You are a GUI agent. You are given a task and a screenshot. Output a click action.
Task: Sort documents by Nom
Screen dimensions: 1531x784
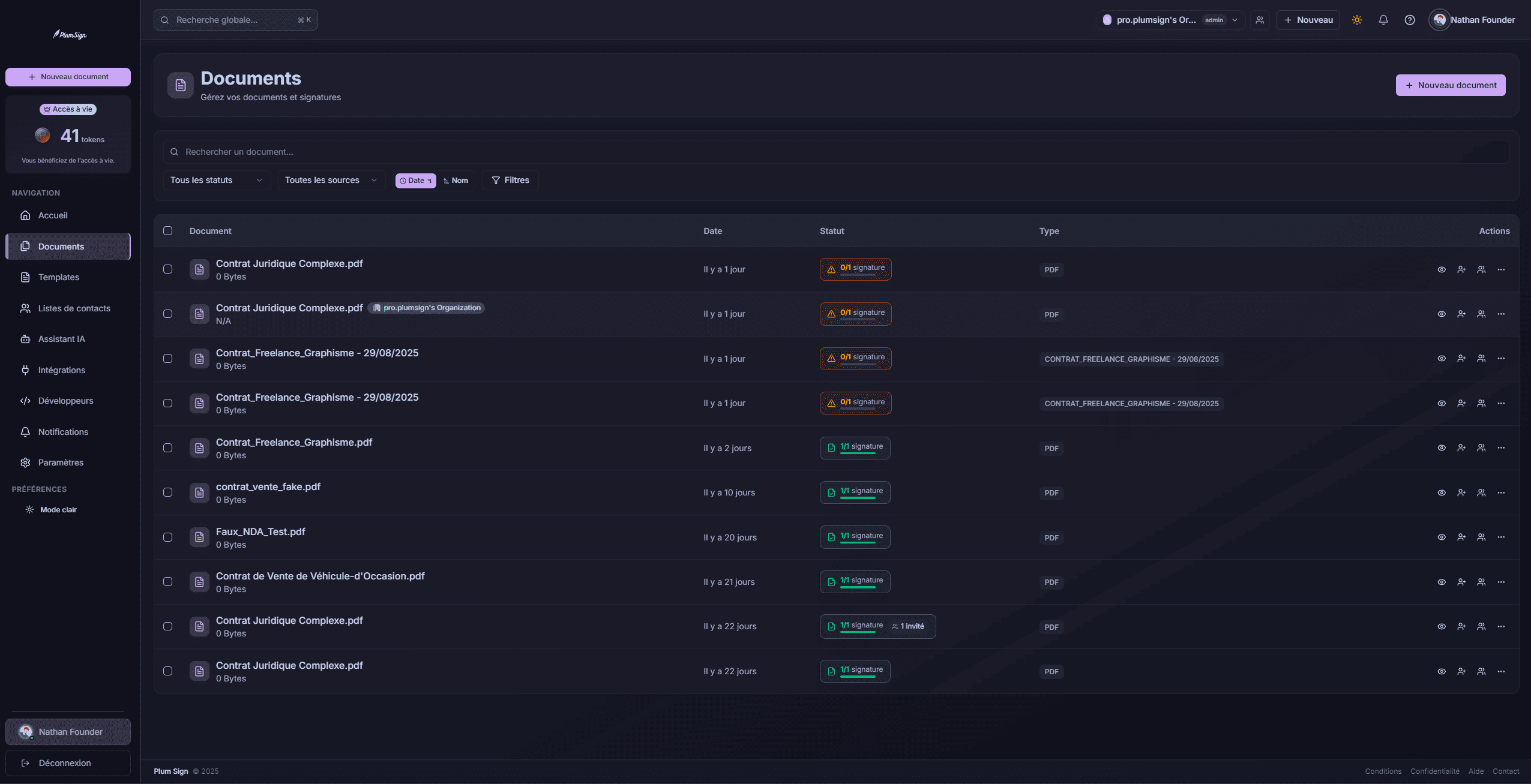(456, 181)
